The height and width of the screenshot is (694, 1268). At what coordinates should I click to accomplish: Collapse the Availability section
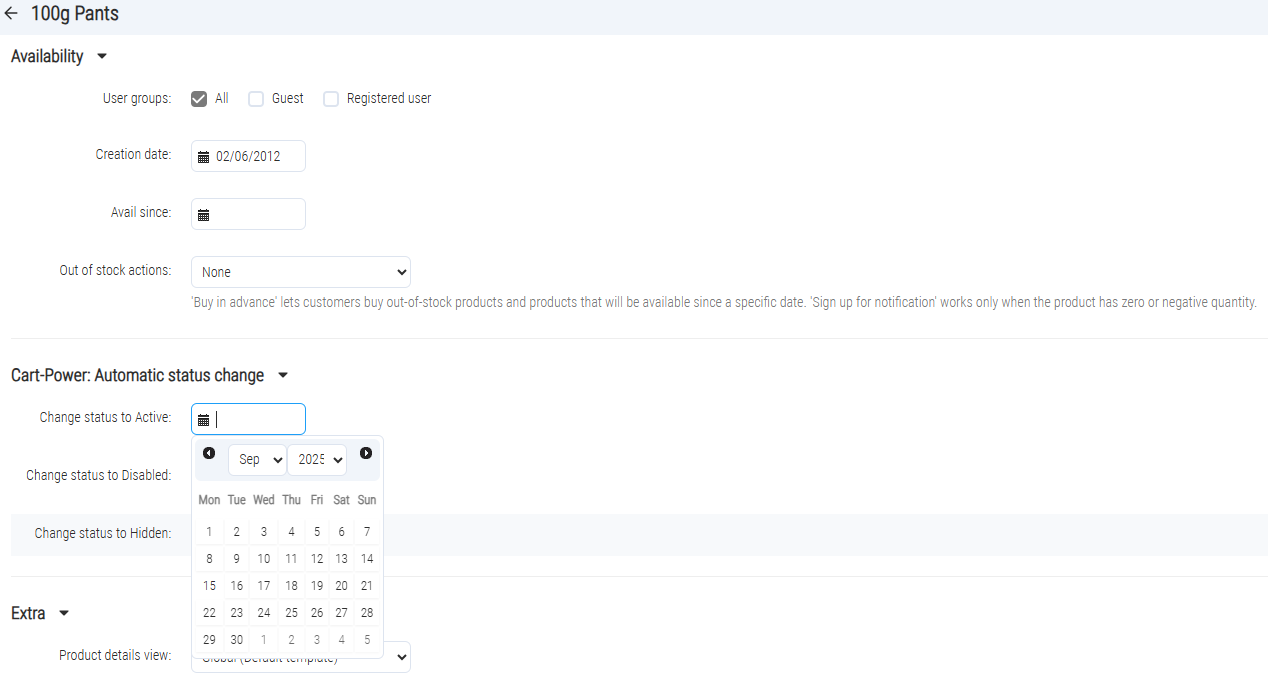(x=101, y=57)
